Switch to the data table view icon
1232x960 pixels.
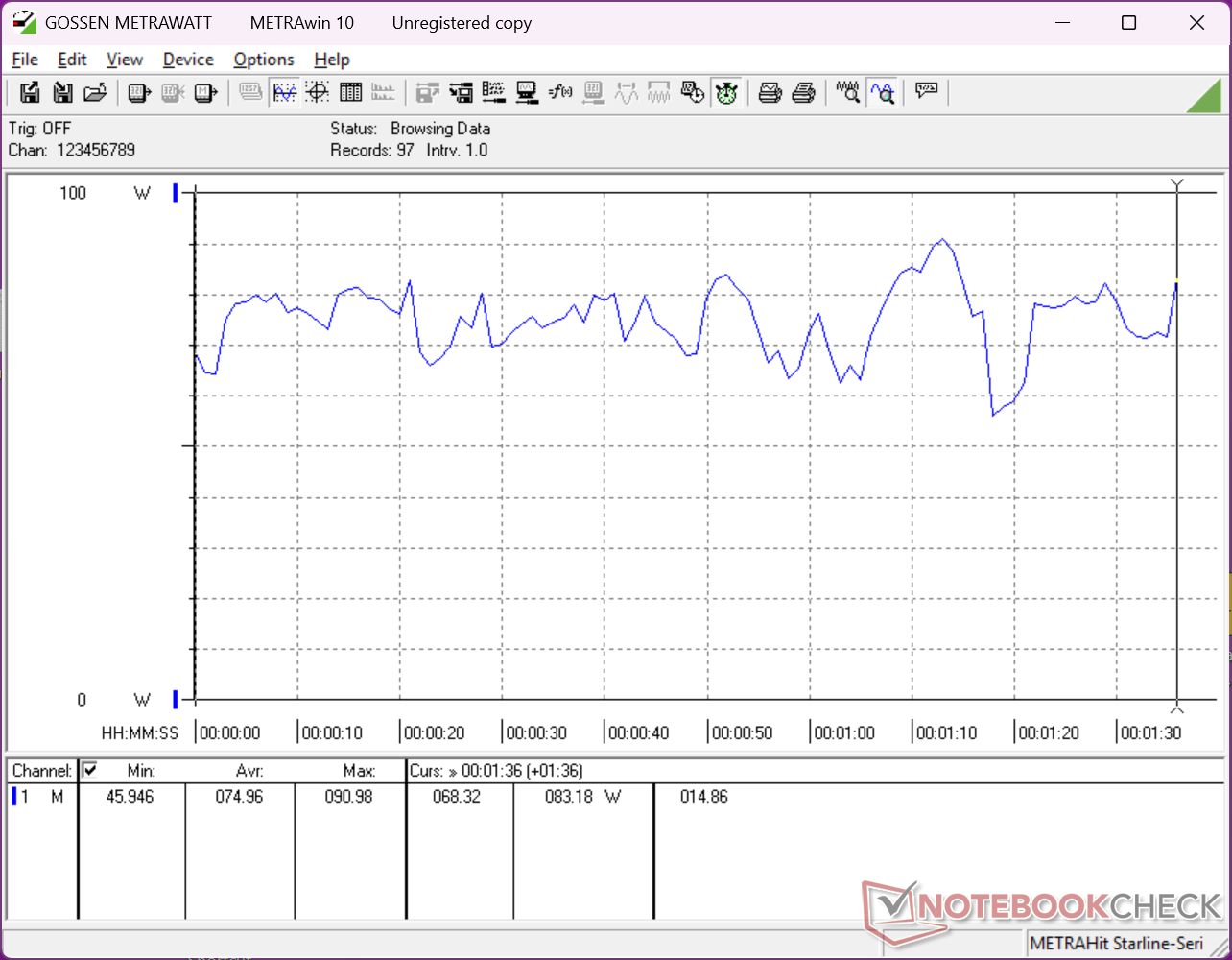click(x=350, y=92)
